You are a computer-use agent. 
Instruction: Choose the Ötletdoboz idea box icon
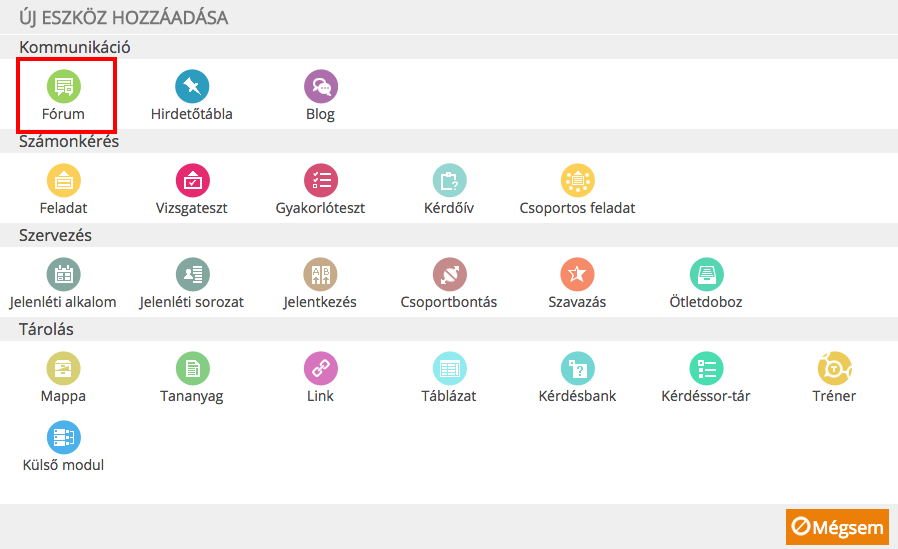pos(706,274)
